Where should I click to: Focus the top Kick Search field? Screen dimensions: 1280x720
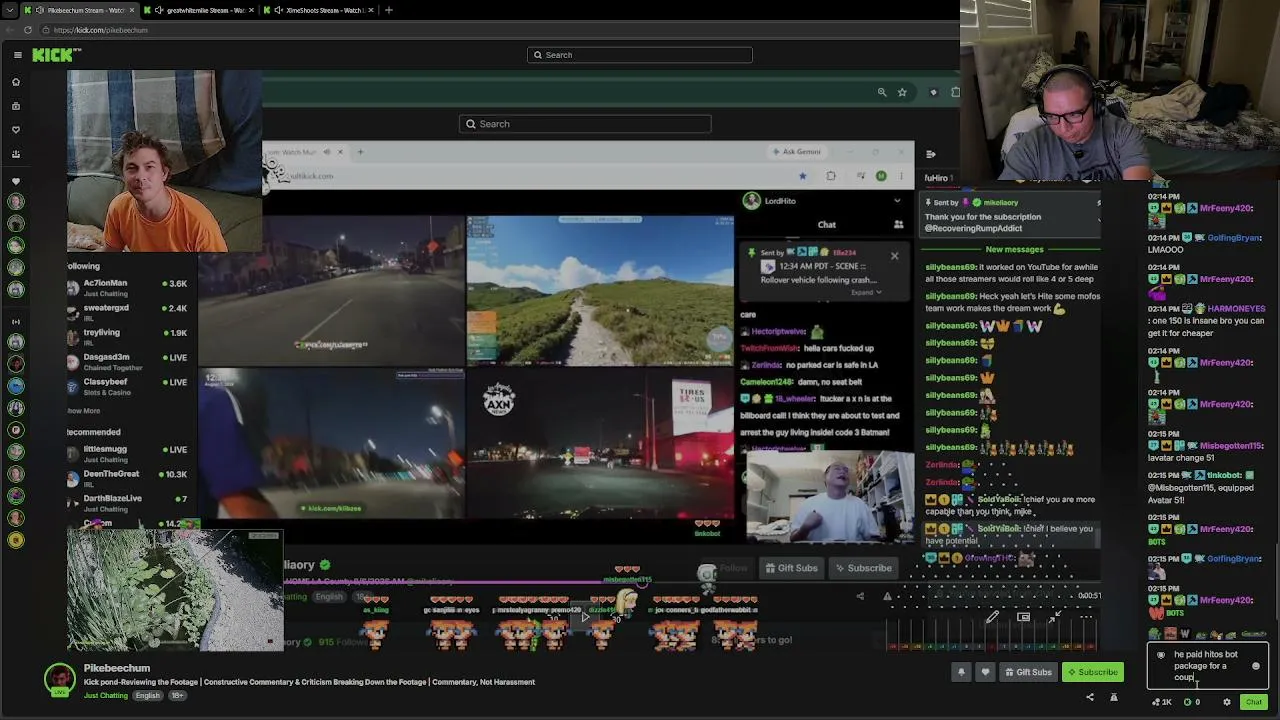(x=640, y=55)
